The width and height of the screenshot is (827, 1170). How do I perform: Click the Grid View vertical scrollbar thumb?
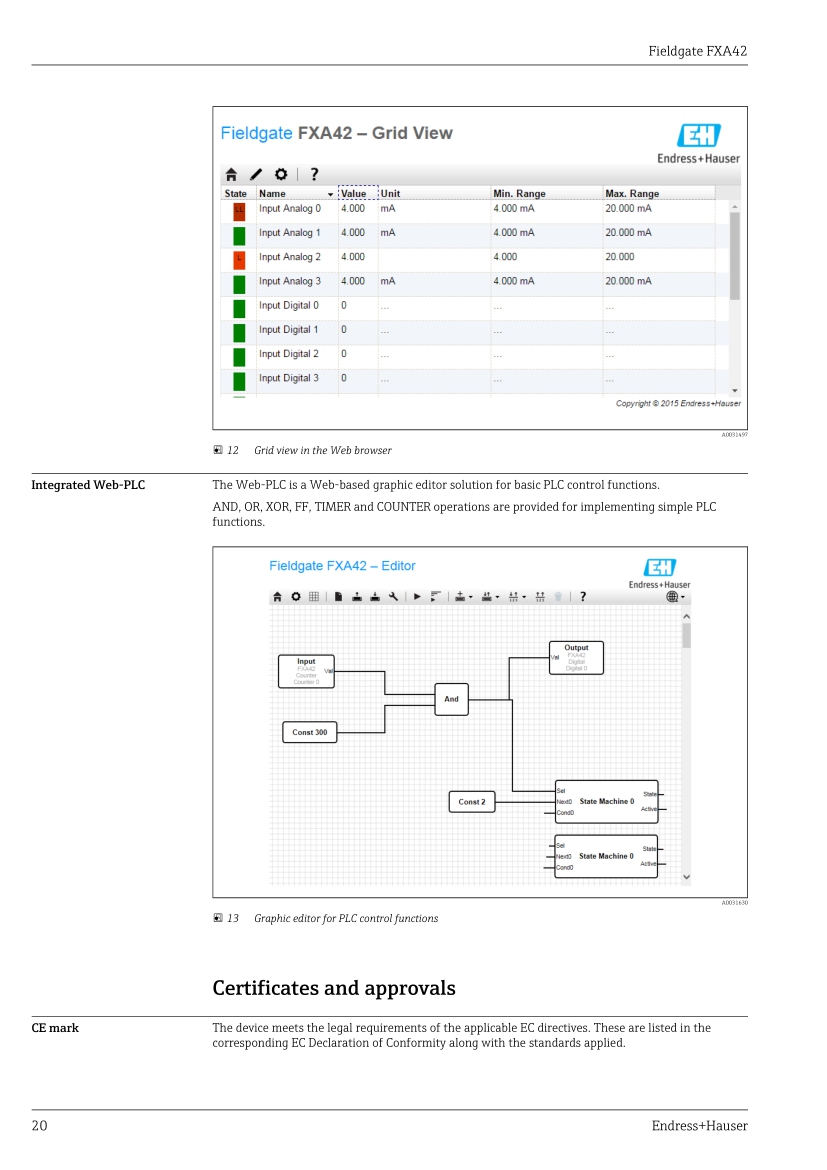(x=734, y=256)
